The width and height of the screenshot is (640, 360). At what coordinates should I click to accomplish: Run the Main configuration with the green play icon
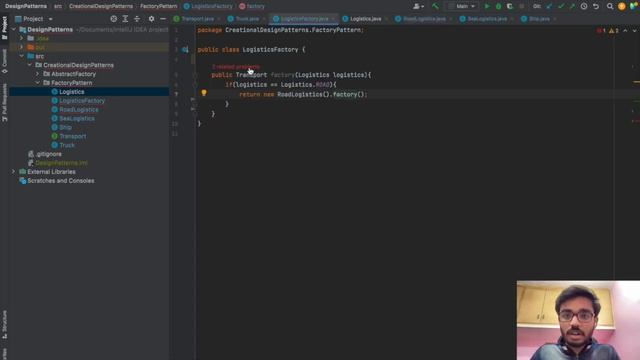487,6
